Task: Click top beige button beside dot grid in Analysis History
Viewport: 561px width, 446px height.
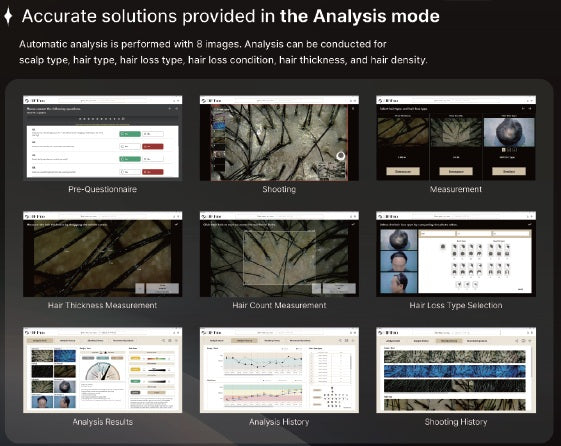Action: (x=317, y=390)
